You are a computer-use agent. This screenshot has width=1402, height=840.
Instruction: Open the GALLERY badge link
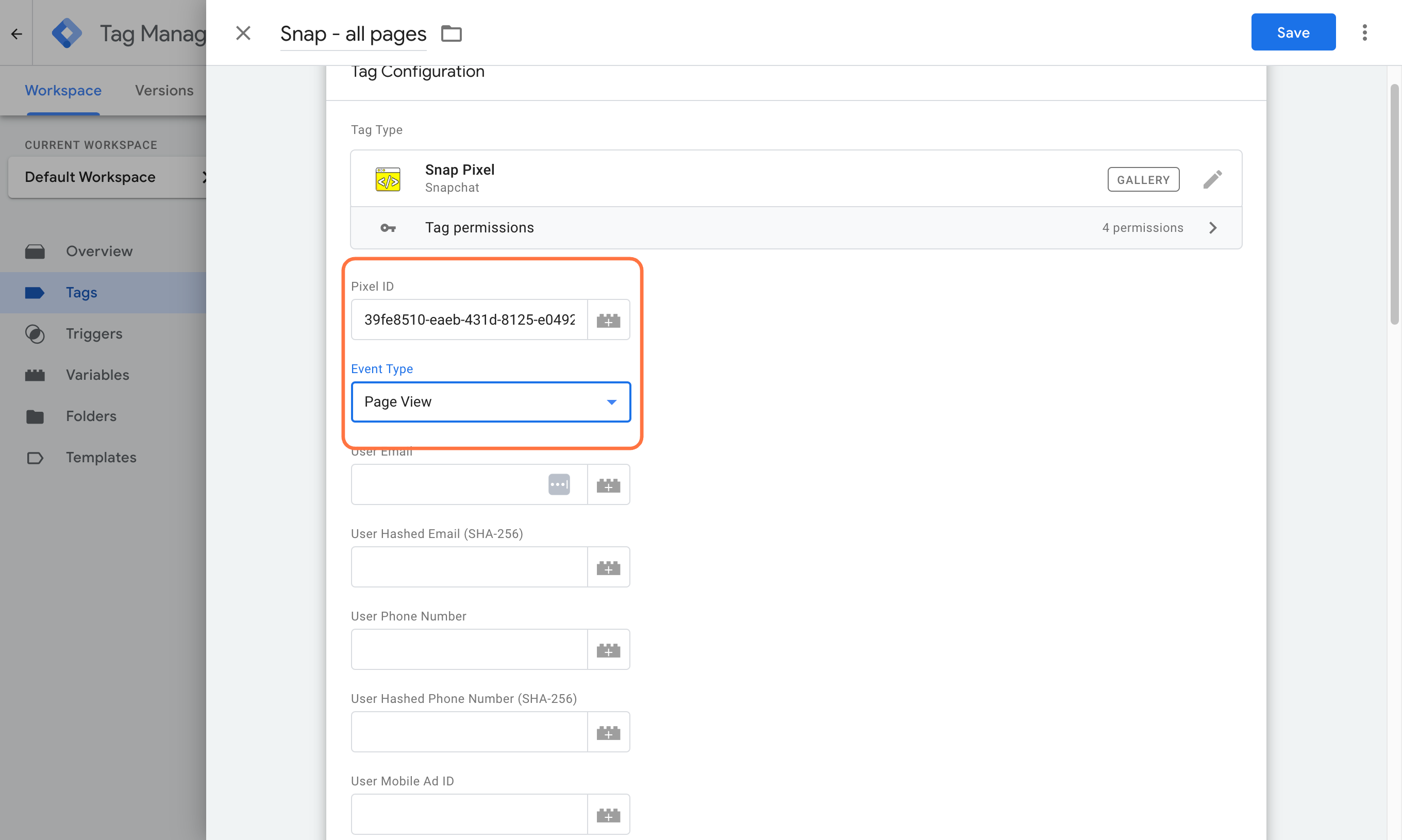click(x=1143, y=179)
